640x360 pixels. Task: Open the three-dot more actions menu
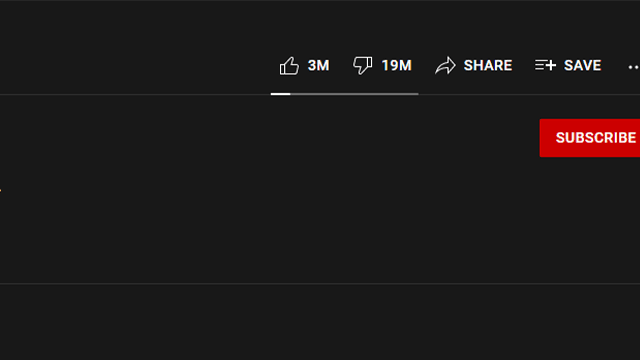tap(633, 67)
